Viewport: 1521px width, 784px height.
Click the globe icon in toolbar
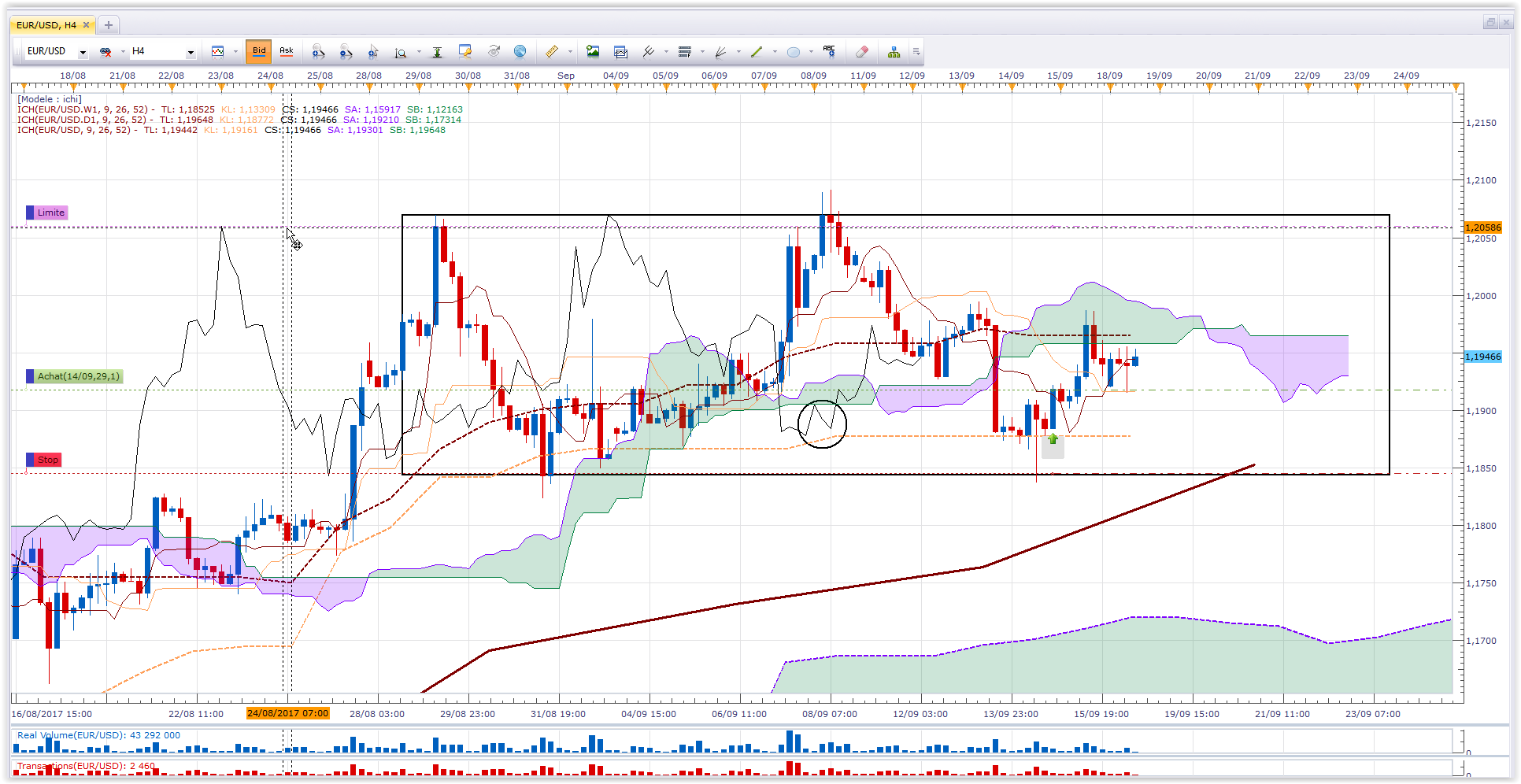click(520, 52)
